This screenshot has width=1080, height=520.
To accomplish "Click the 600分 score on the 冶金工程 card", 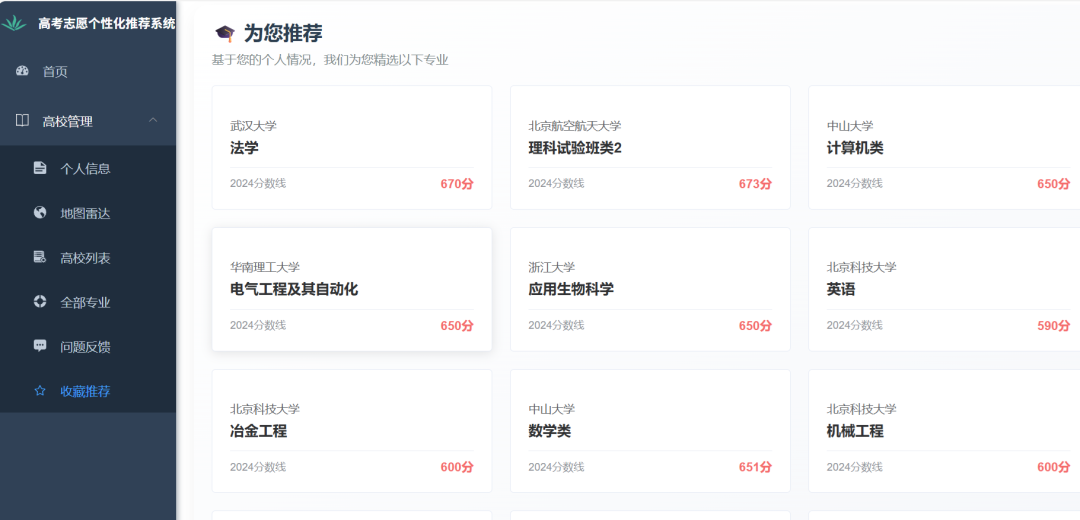I will point(457,468).
